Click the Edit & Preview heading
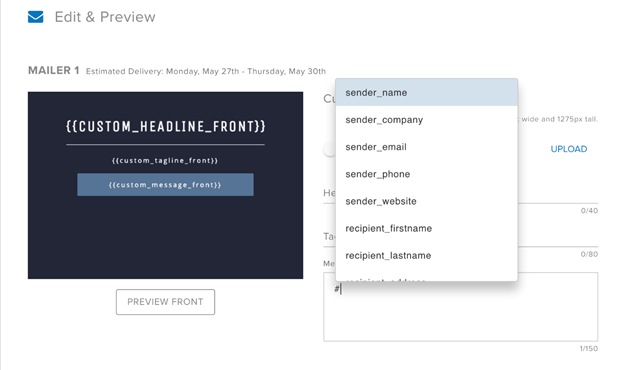The width and height of the screenshot is (624, 370). click(105, 17)
